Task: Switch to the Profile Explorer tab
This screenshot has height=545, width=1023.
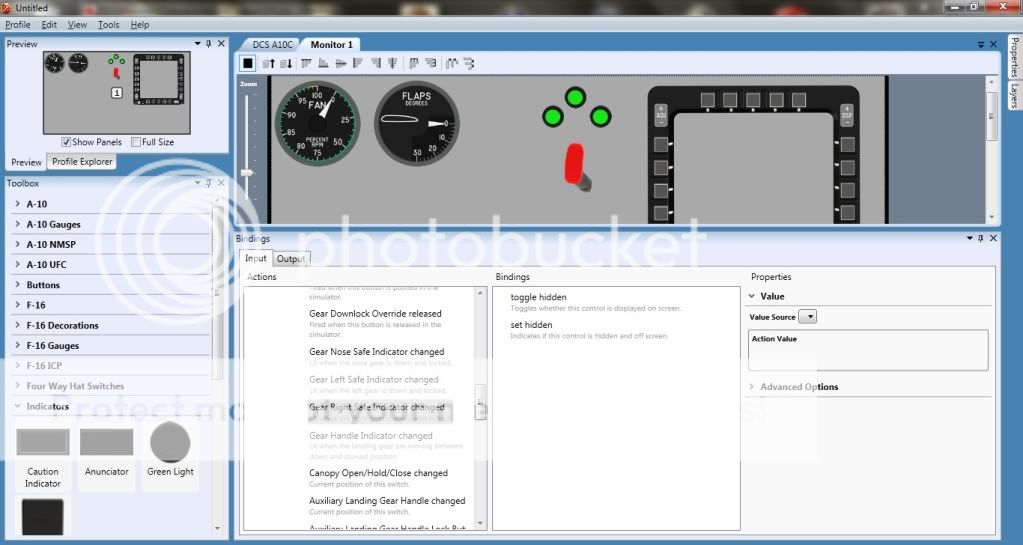Action: click(x=82, y=161)
